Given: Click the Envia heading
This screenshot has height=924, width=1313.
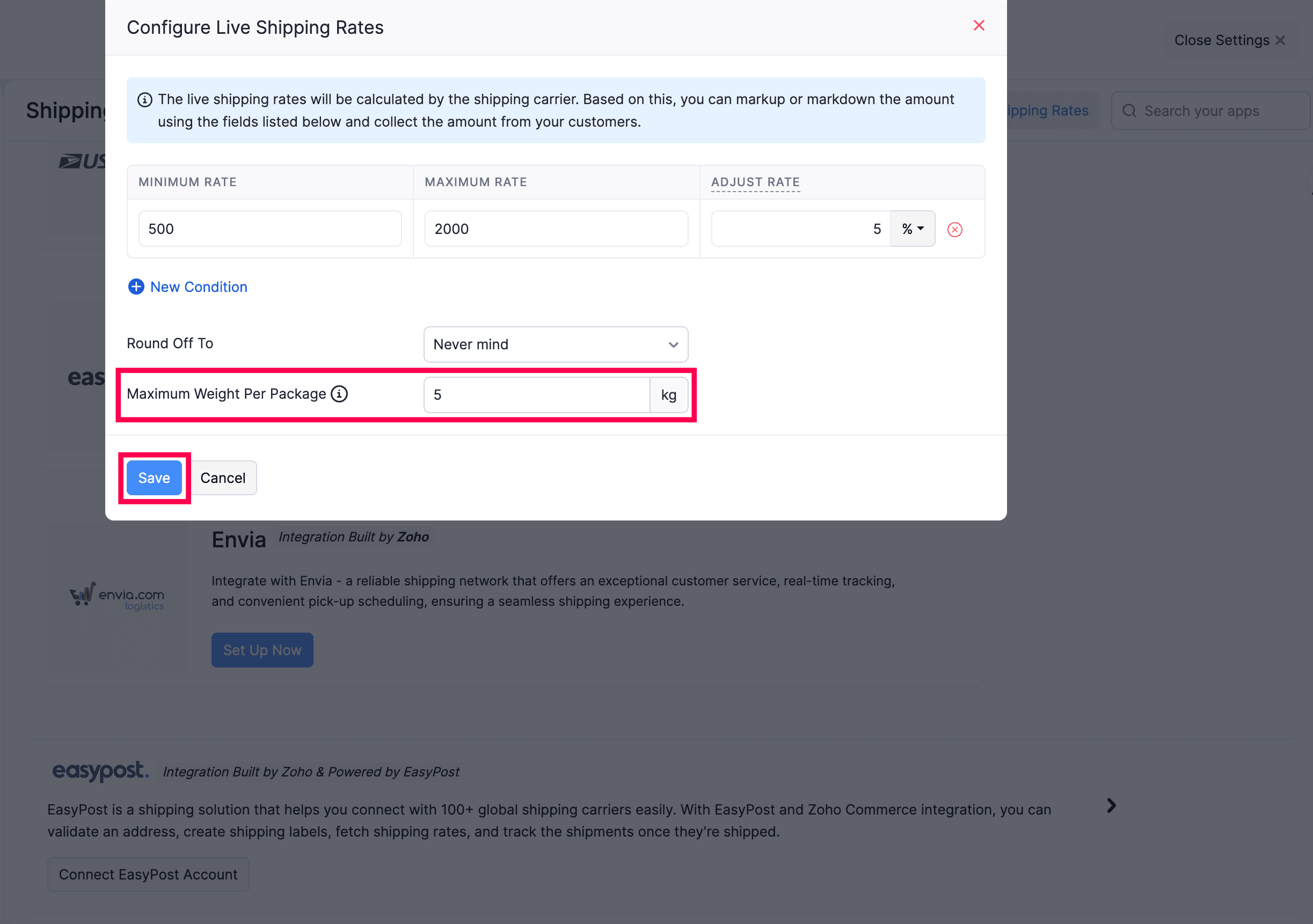Looking at the screenshot, I should click(x=238, y=539).
